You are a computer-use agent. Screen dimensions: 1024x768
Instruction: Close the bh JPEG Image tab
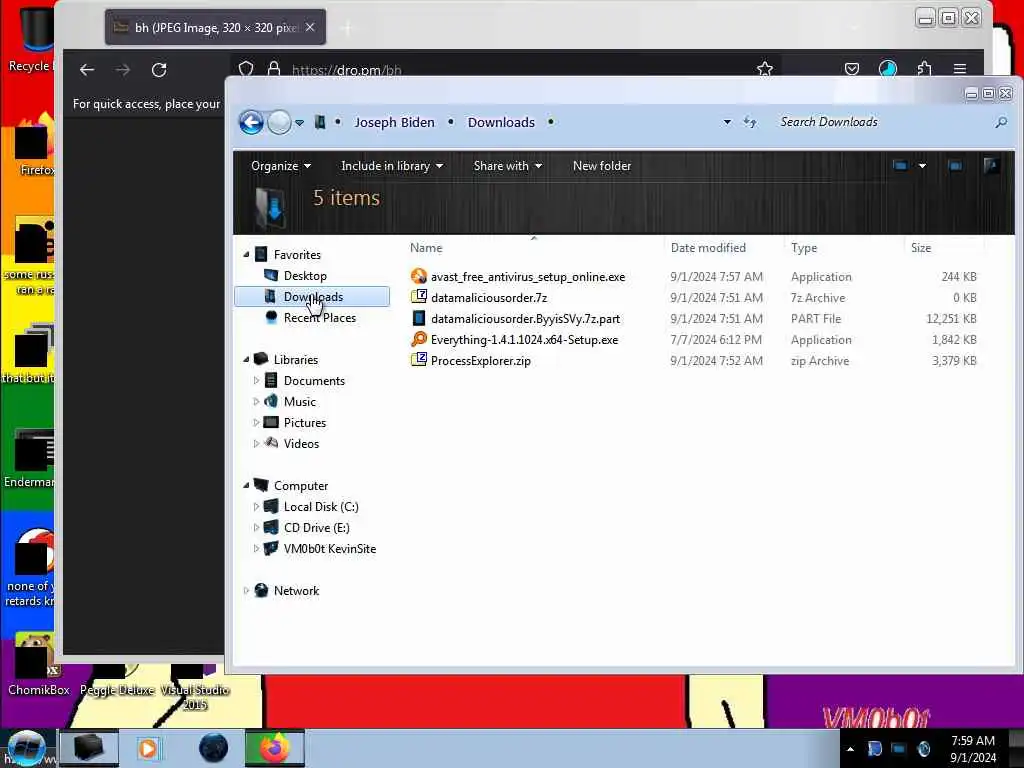coord(310,27)
